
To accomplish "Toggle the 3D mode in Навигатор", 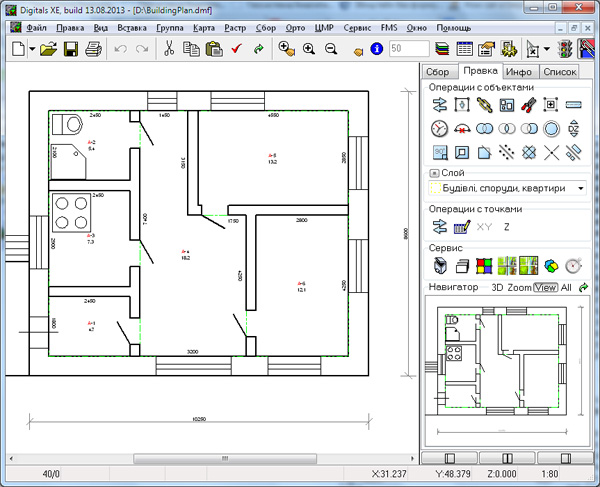I will 497,287.
